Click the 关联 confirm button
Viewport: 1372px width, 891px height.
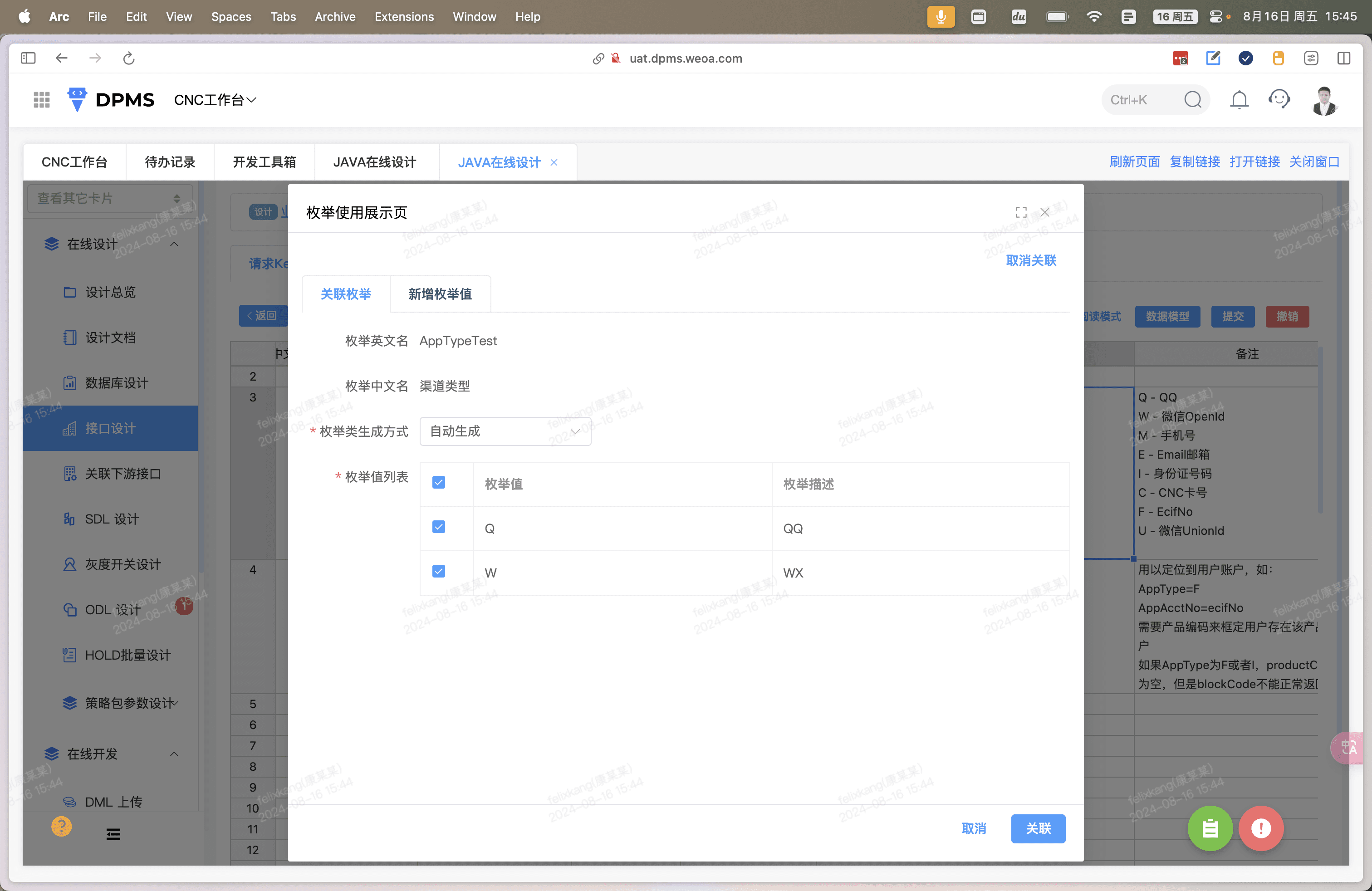click(x=1038, y=828)
